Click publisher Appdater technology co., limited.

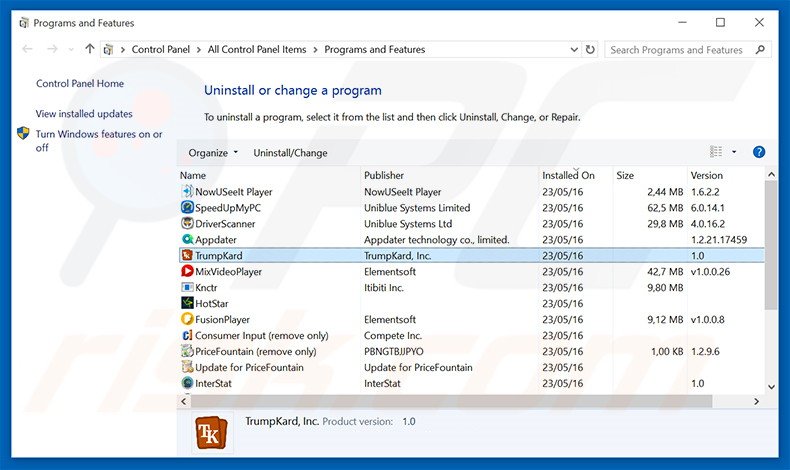437,240
